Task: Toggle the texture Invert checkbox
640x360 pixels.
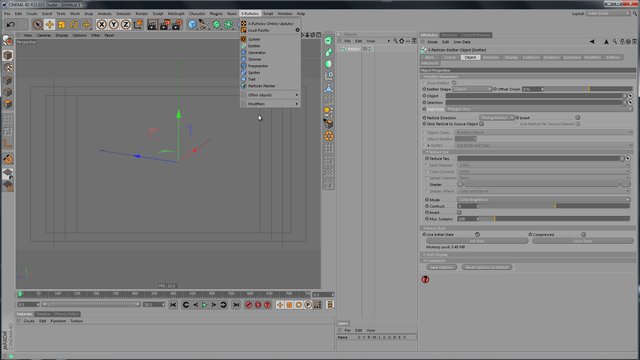Action: [x=459, y=213]
